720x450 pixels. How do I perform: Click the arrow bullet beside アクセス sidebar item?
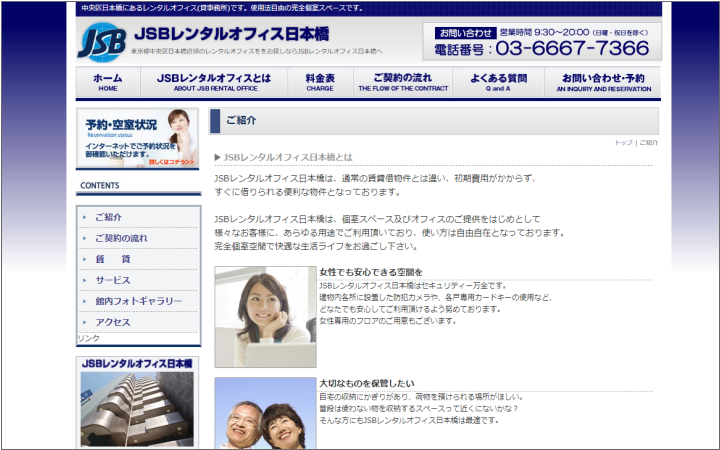tap(84, 322)
